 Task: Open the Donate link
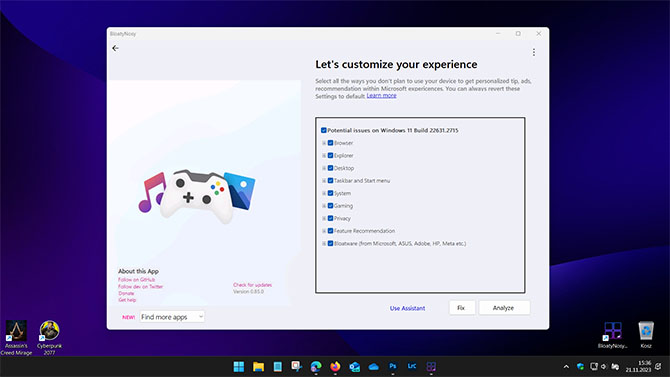tap(126, 293)
